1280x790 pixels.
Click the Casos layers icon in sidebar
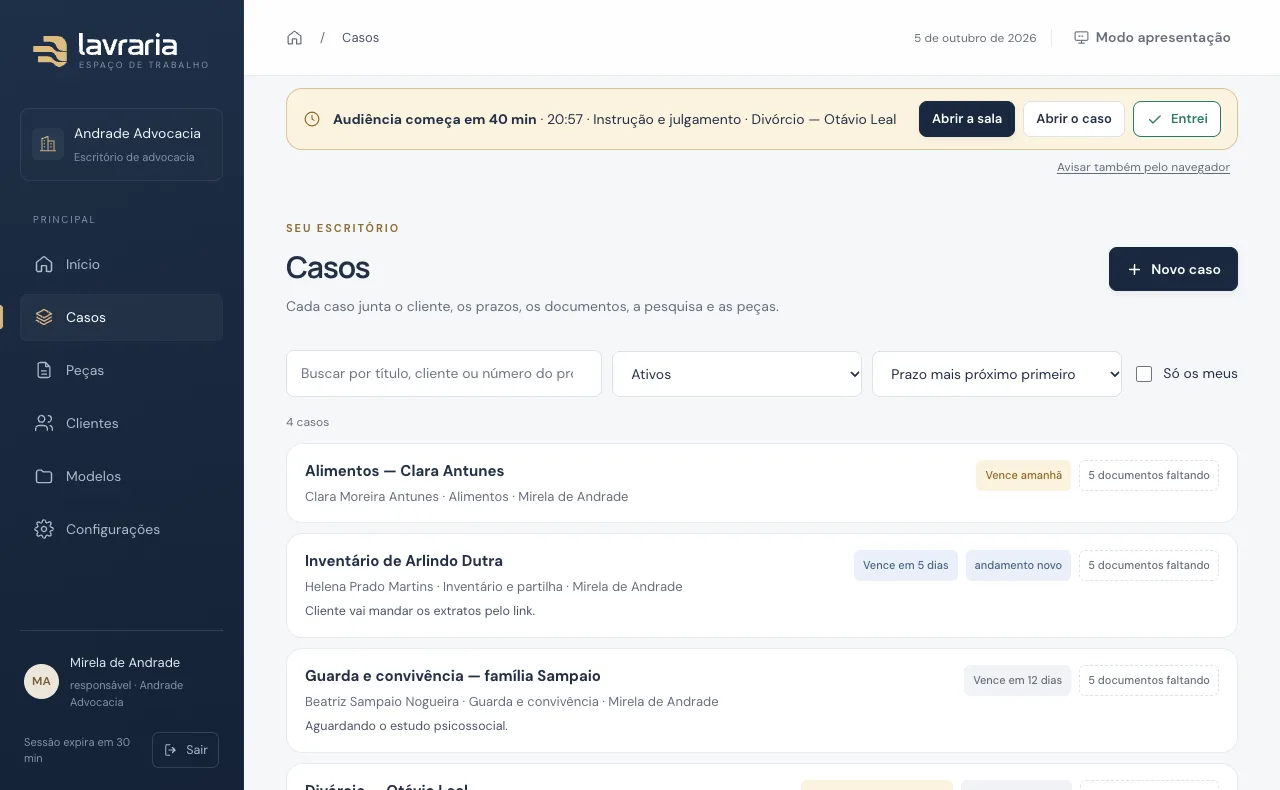coord(44,317)
